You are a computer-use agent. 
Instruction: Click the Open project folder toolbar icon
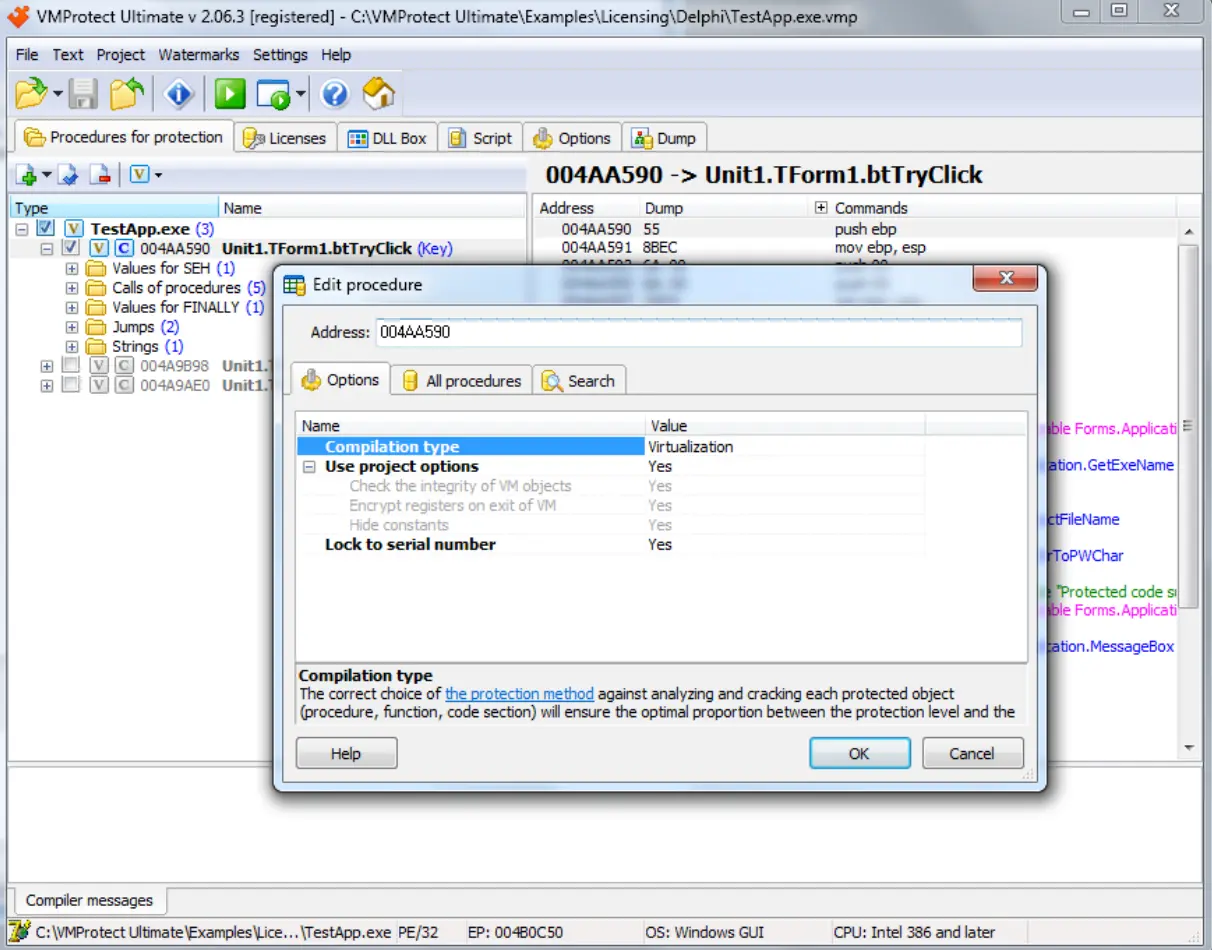(x=31, y=94)
